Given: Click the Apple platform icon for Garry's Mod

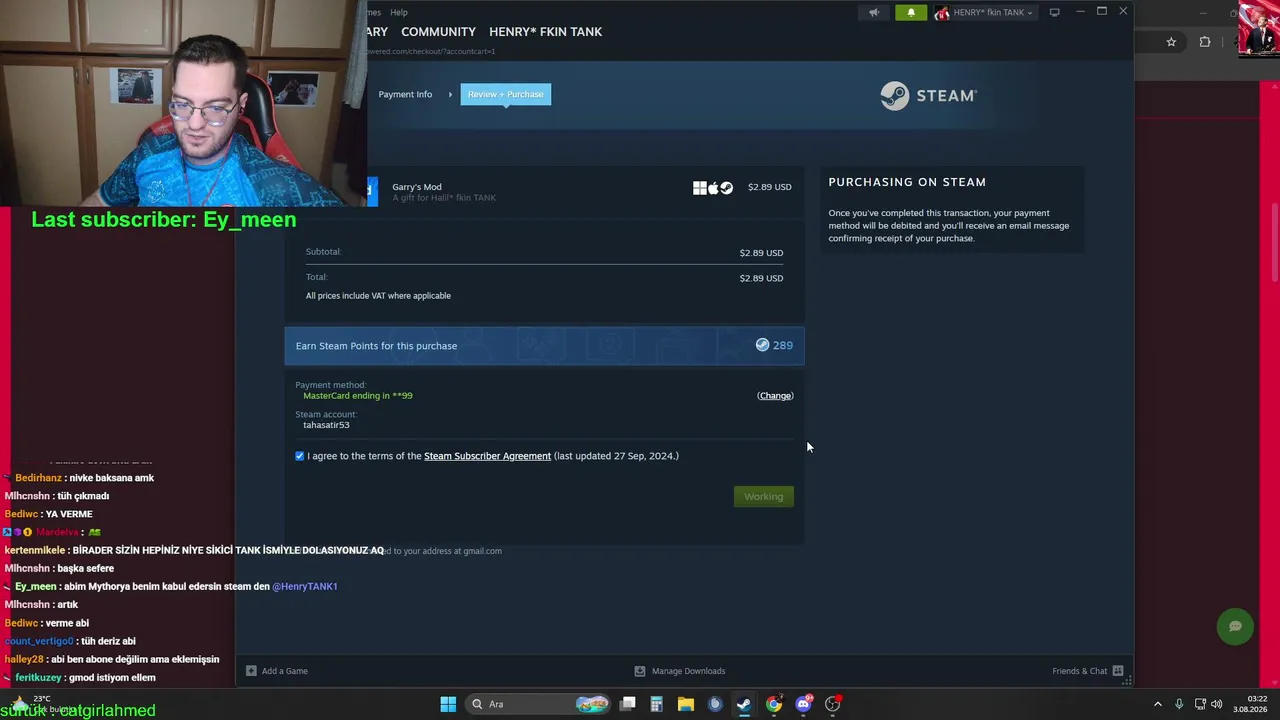Looking at the screenshot, I should [713, 187].
